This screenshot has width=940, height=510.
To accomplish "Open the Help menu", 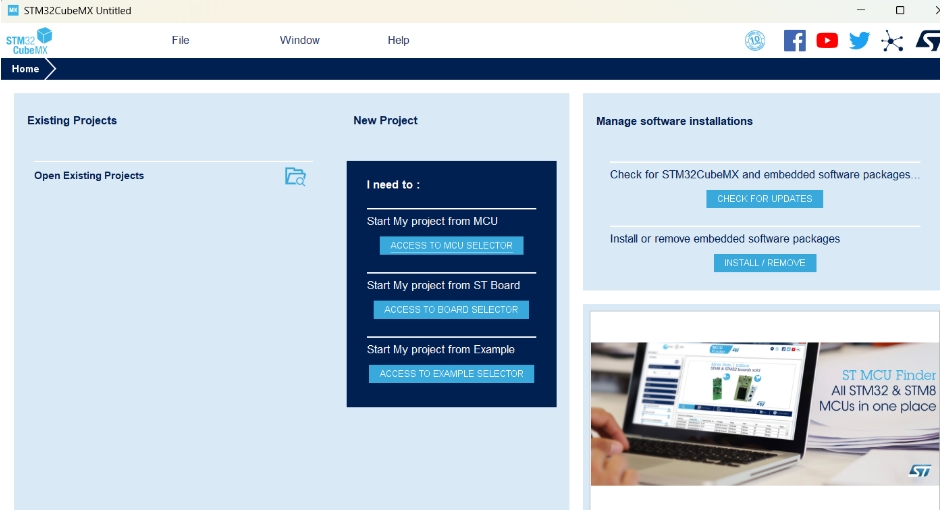I will [398, 40].
